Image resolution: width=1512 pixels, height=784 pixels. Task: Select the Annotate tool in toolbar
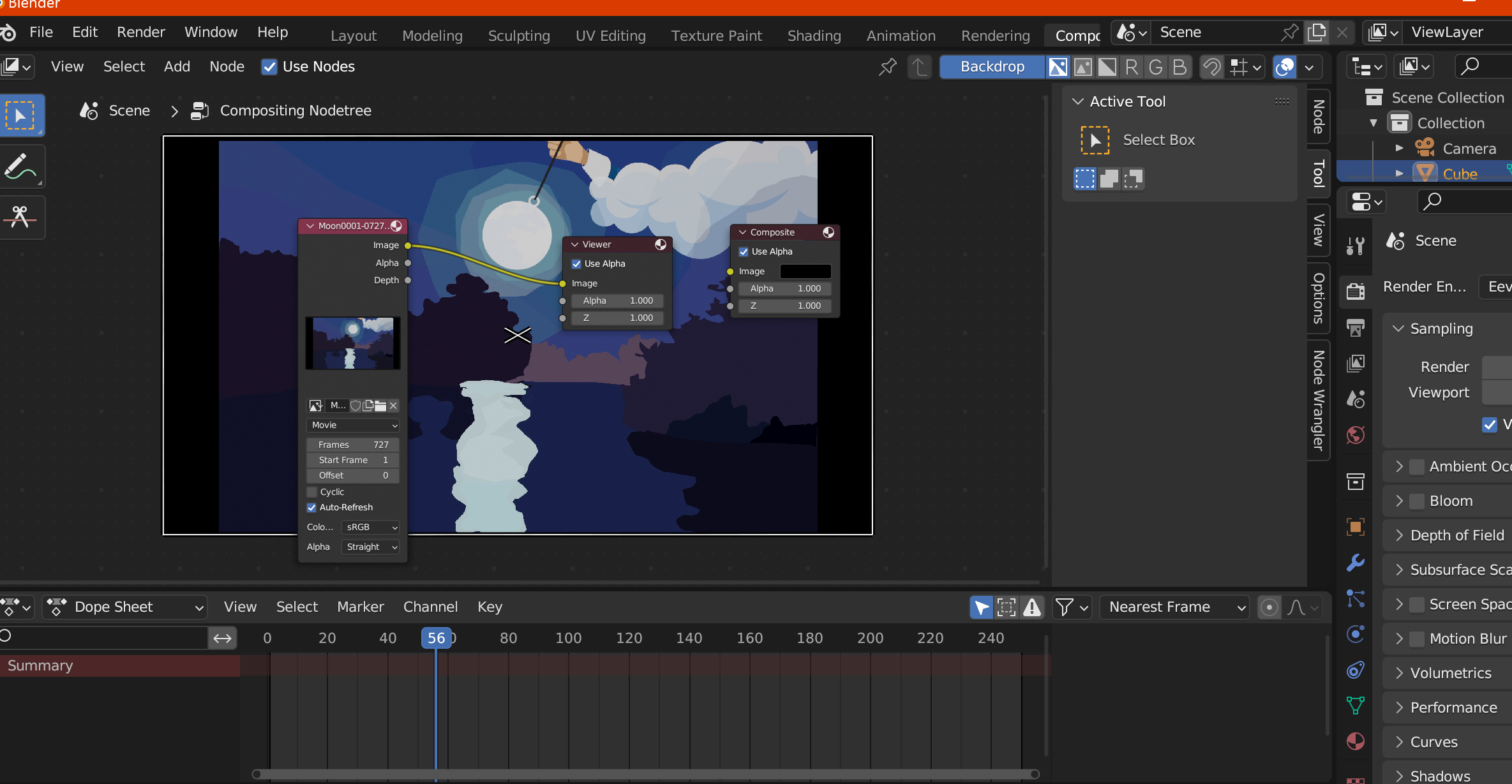[21, 166]
